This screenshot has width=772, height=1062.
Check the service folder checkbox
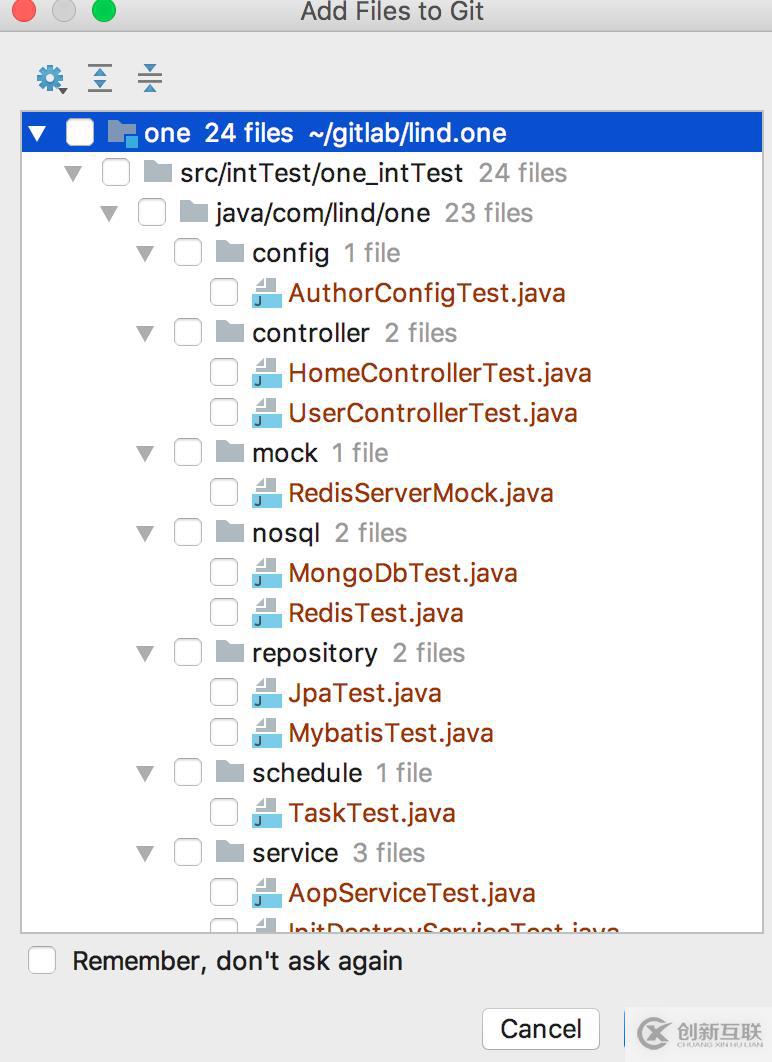pos(188,852)
